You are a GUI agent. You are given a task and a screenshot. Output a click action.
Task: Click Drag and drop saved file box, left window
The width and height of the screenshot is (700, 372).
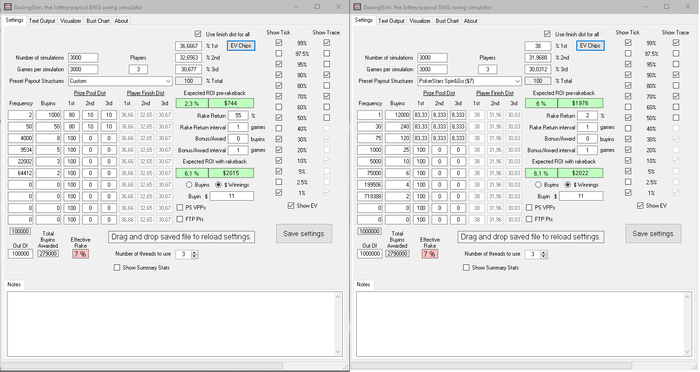click(x=182, y=237)
